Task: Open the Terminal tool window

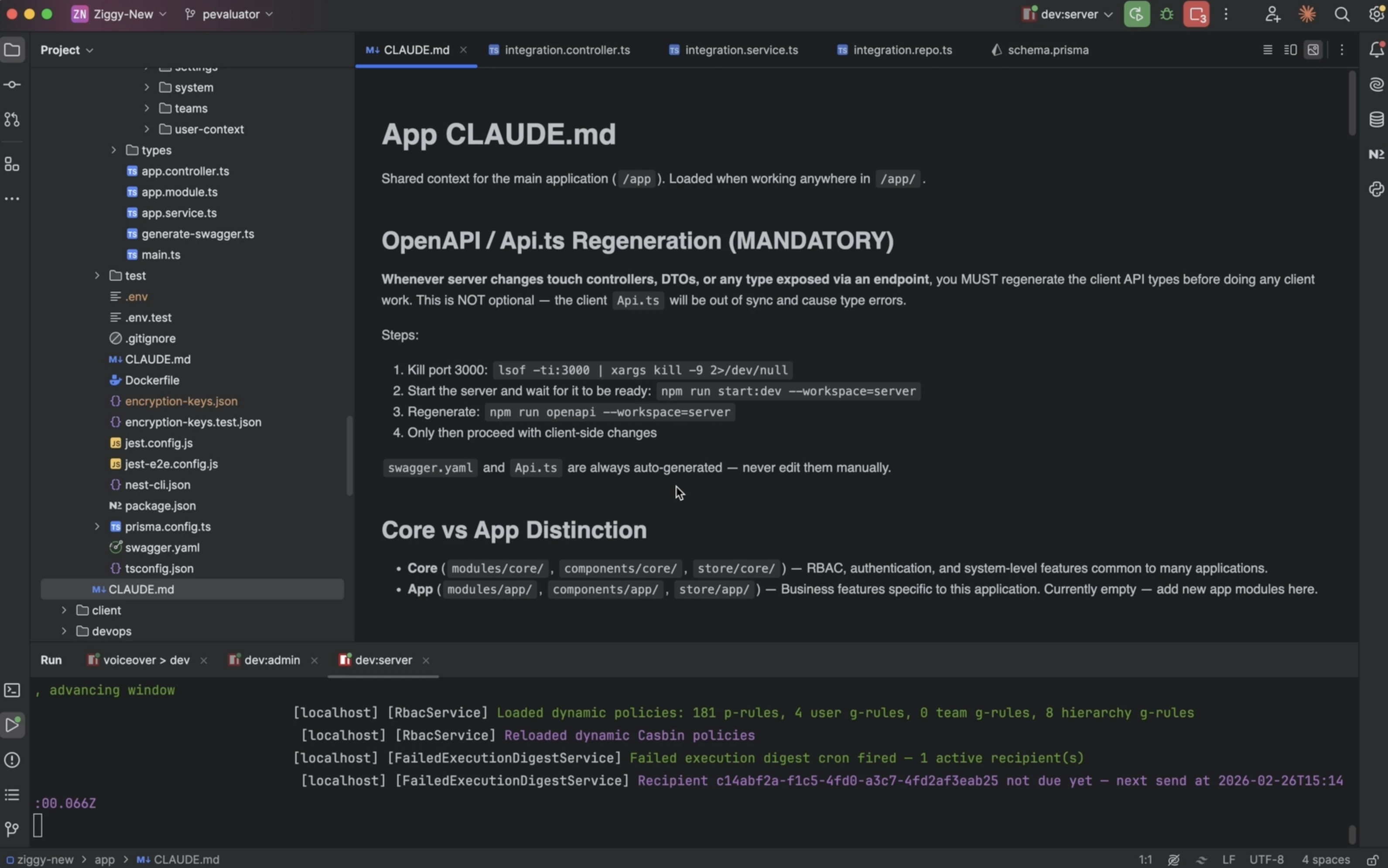Action: (12, 690)
